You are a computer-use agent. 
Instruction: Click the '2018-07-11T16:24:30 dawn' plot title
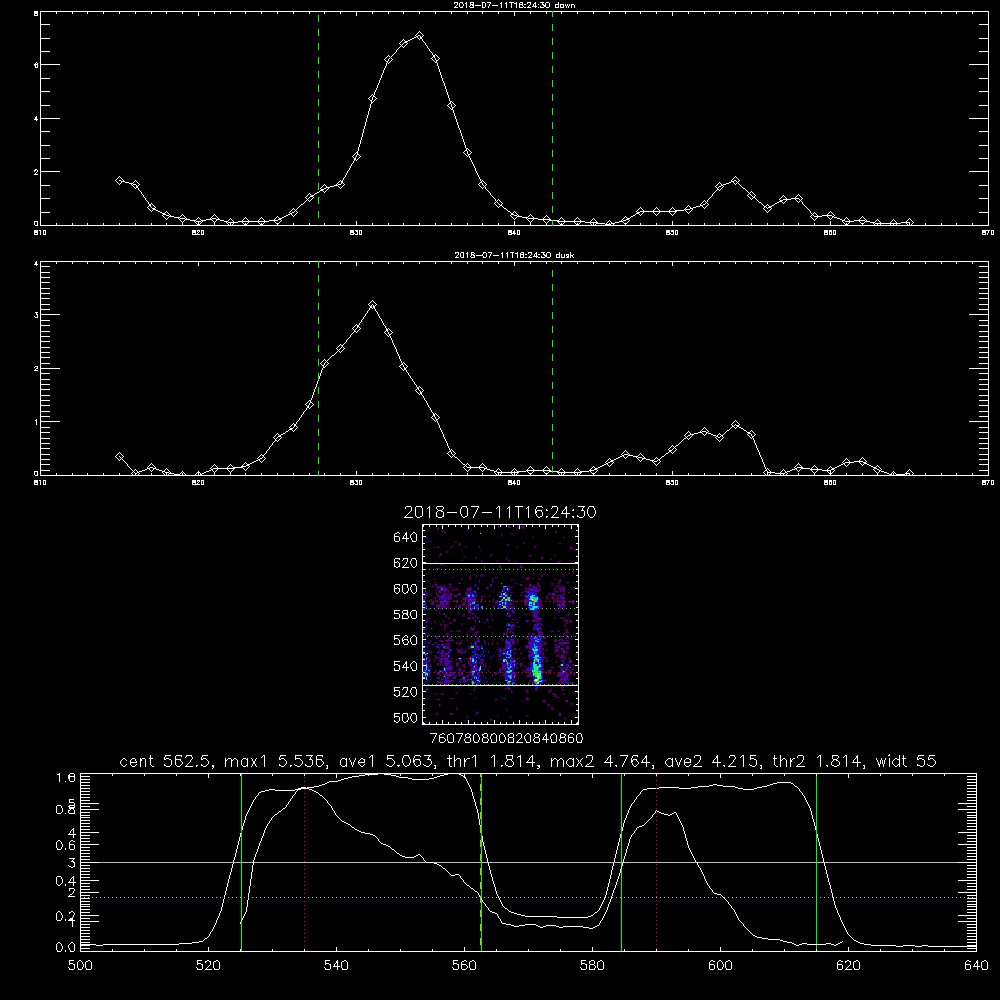pyautogui.click(x=514, y=5)
